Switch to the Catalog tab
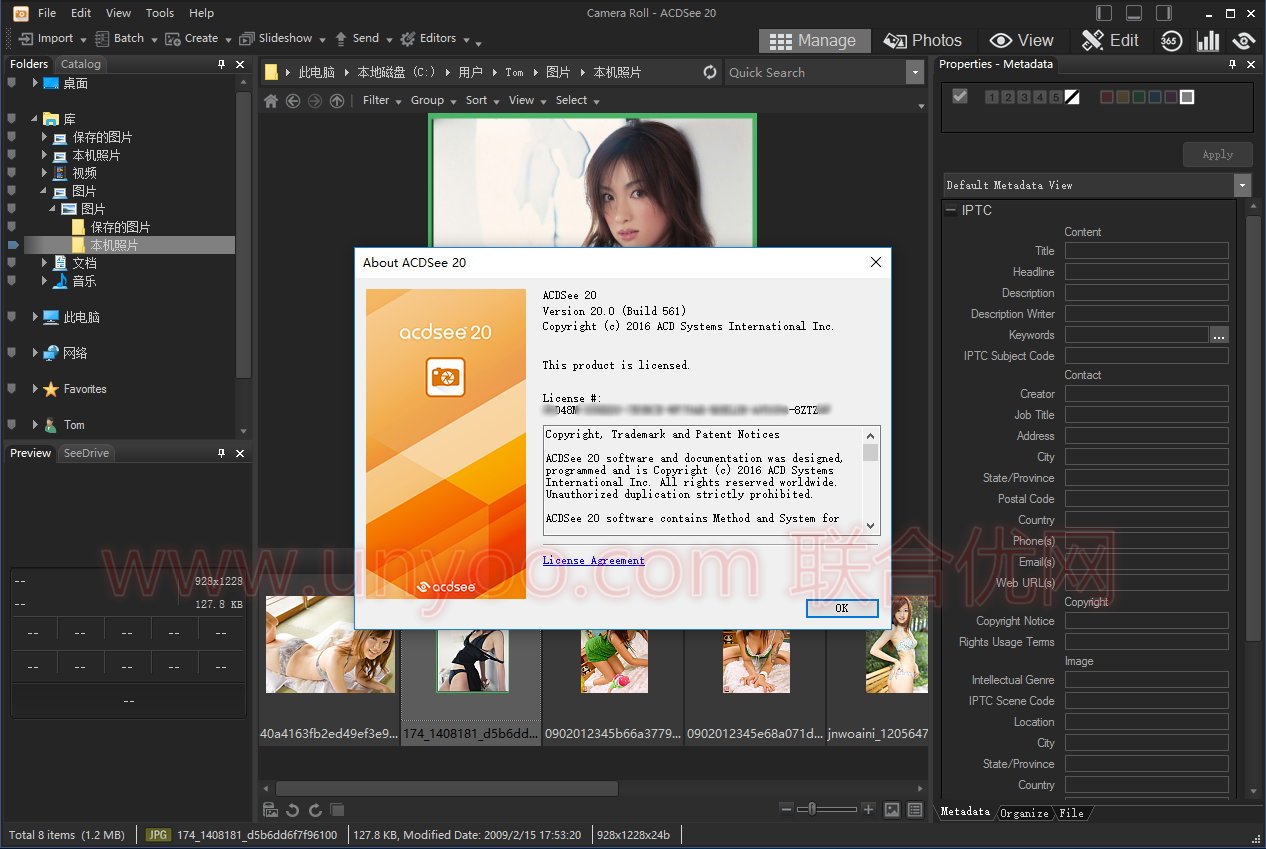 click(81, 64)
